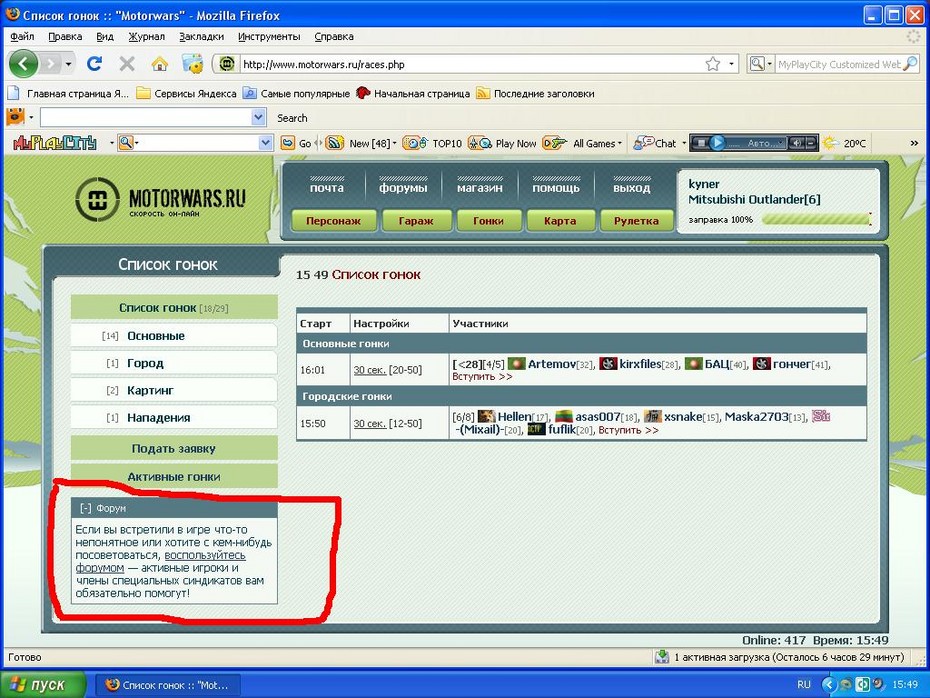This screenshot has width=930, height=698.
Task: Join the 15:50 city race via Вступить >>
Action: 628,430
